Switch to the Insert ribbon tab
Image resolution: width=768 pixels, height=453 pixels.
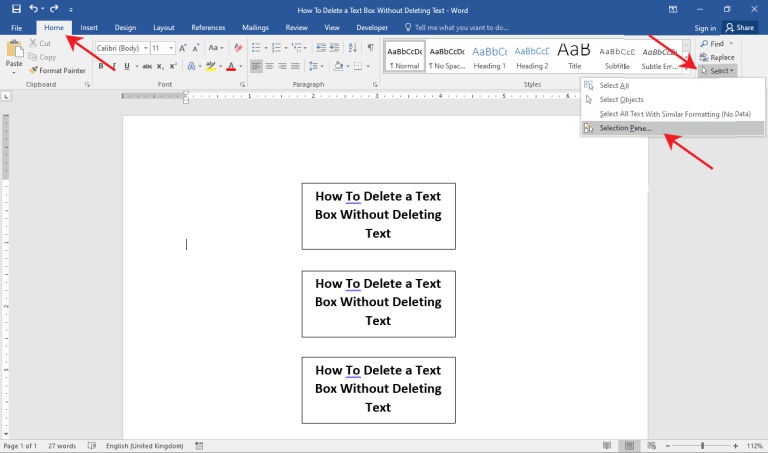[89, 27]
